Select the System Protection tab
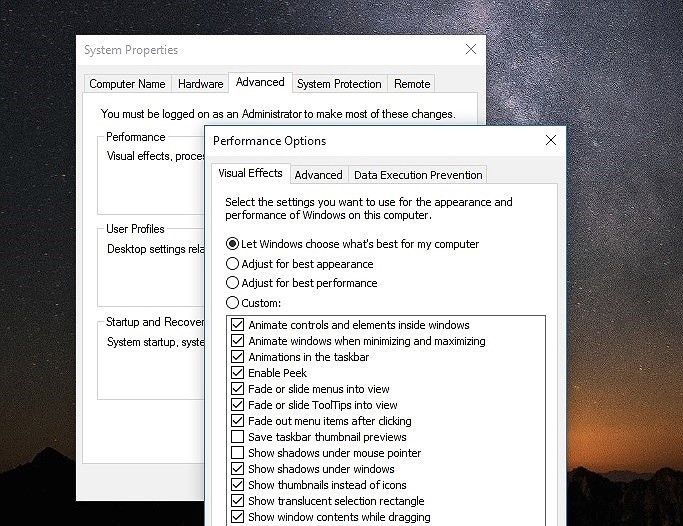Image resolution: width=683 pixels, height=526 pixels. tap(339, 84)
